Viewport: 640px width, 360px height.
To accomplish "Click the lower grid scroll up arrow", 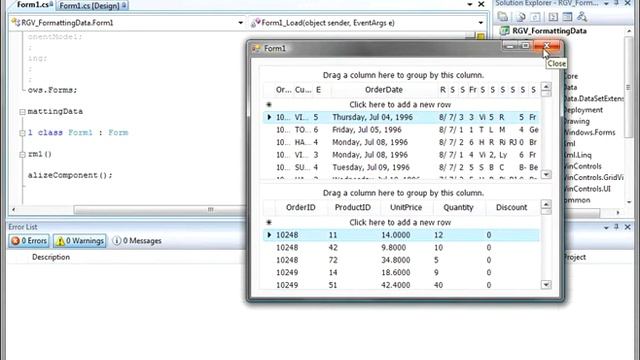I will [x=546, y=204].
